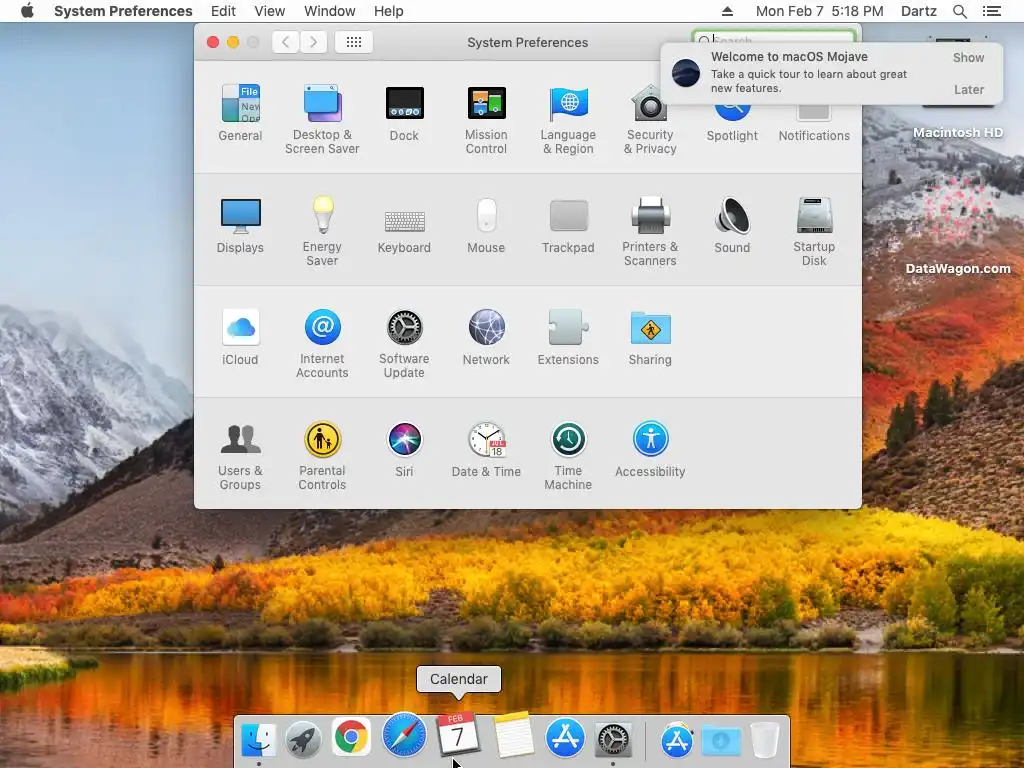Viewport: 1024px width, 768px height.
Task: Open Security & Privacy preferences
Action: (x=650, y=119)
